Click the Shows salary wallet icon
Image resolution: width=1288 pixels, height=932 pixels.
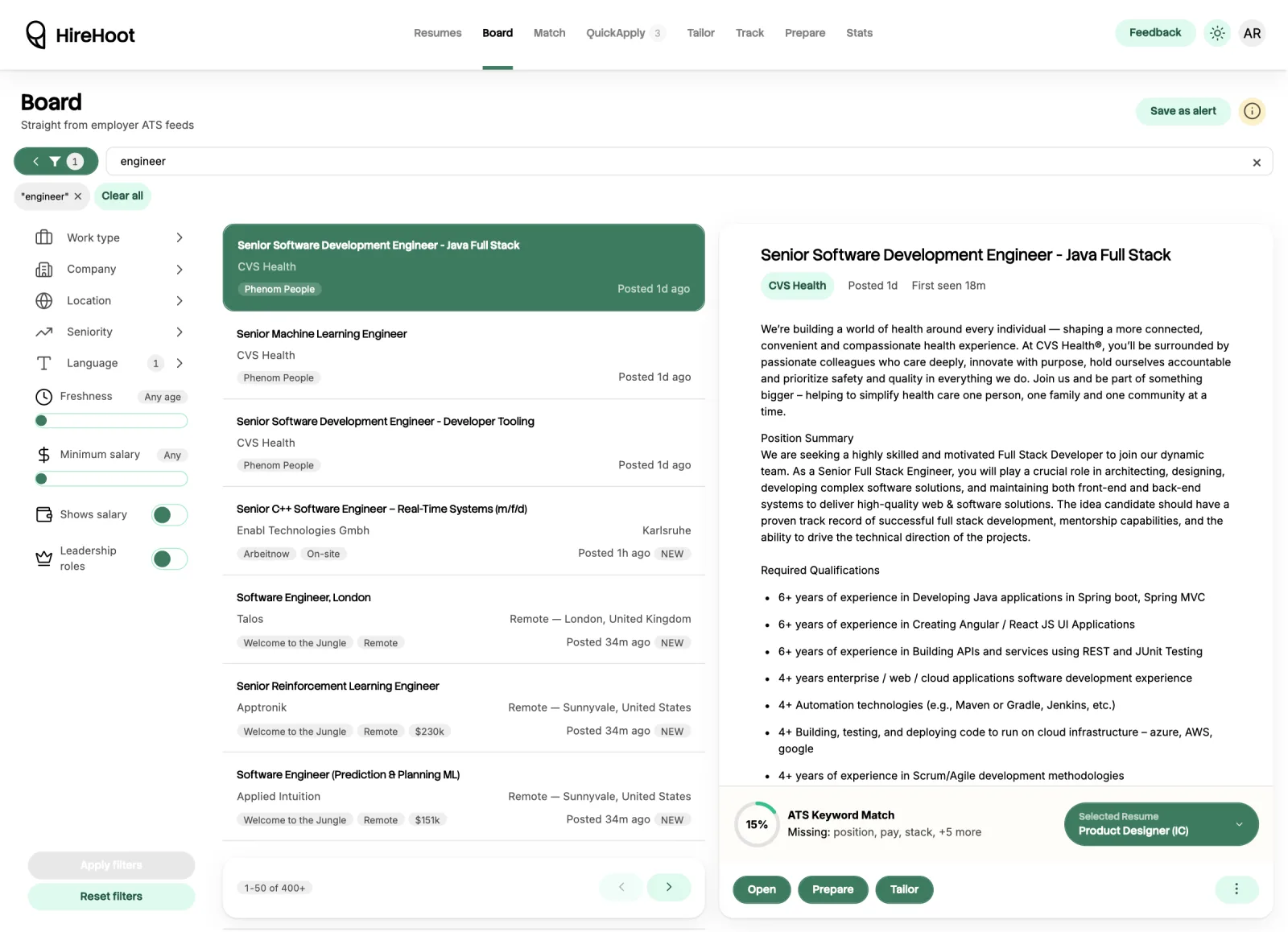tap(44, 514)
